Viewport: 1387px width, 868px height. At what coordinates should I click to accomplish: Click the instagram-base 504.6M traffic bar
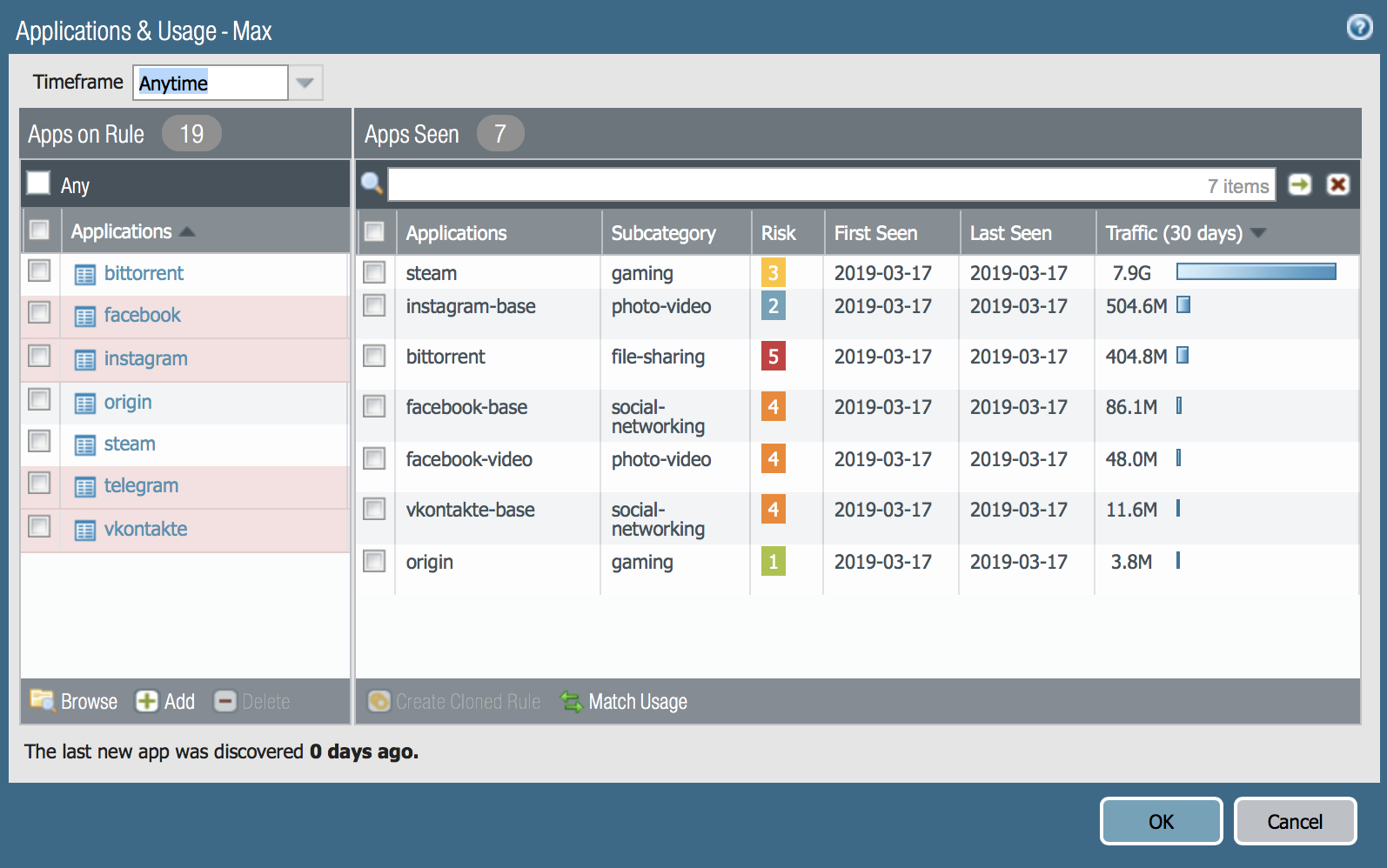coord(1183,304)
